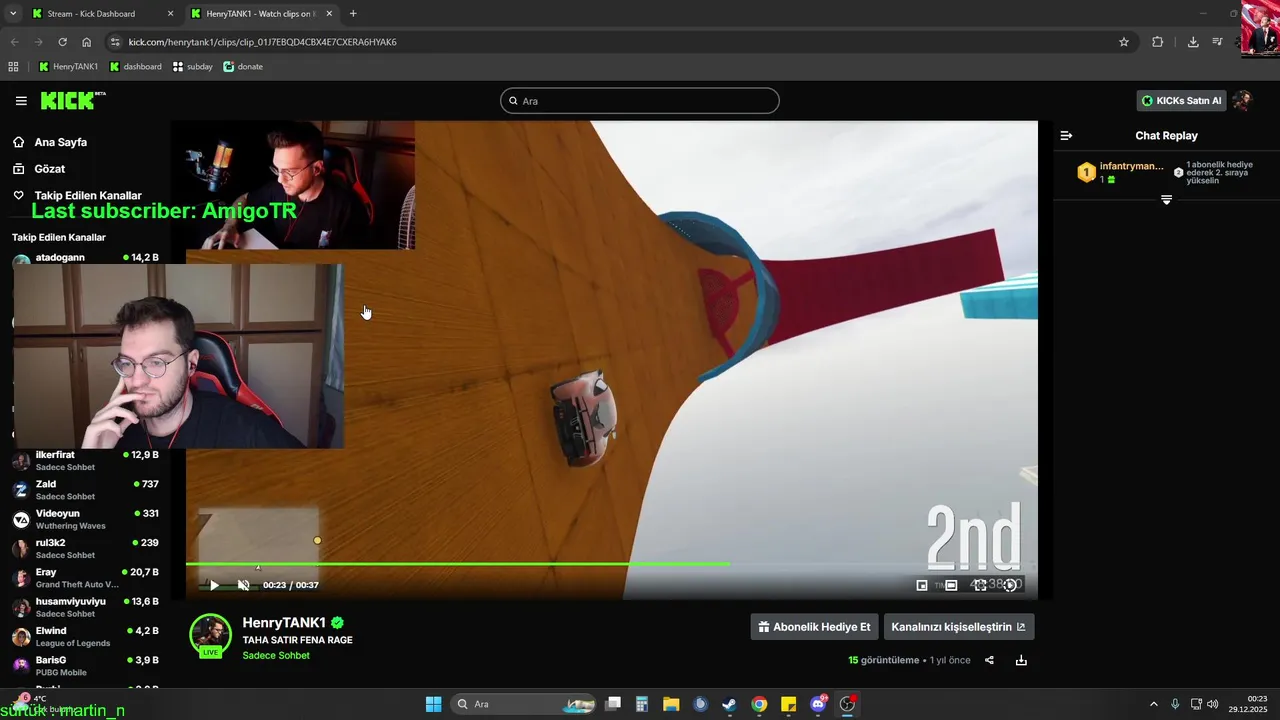Go to browser home page

tap(86, 42)
